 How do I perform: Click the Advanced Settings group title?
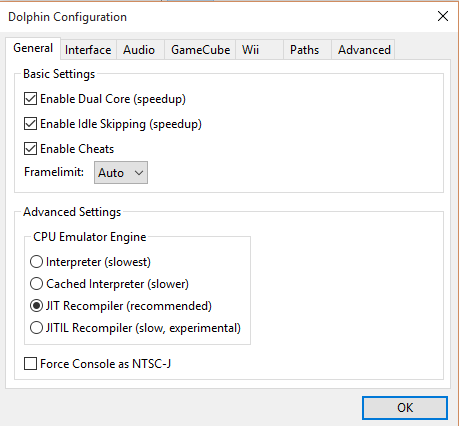[x=72, y=212]
